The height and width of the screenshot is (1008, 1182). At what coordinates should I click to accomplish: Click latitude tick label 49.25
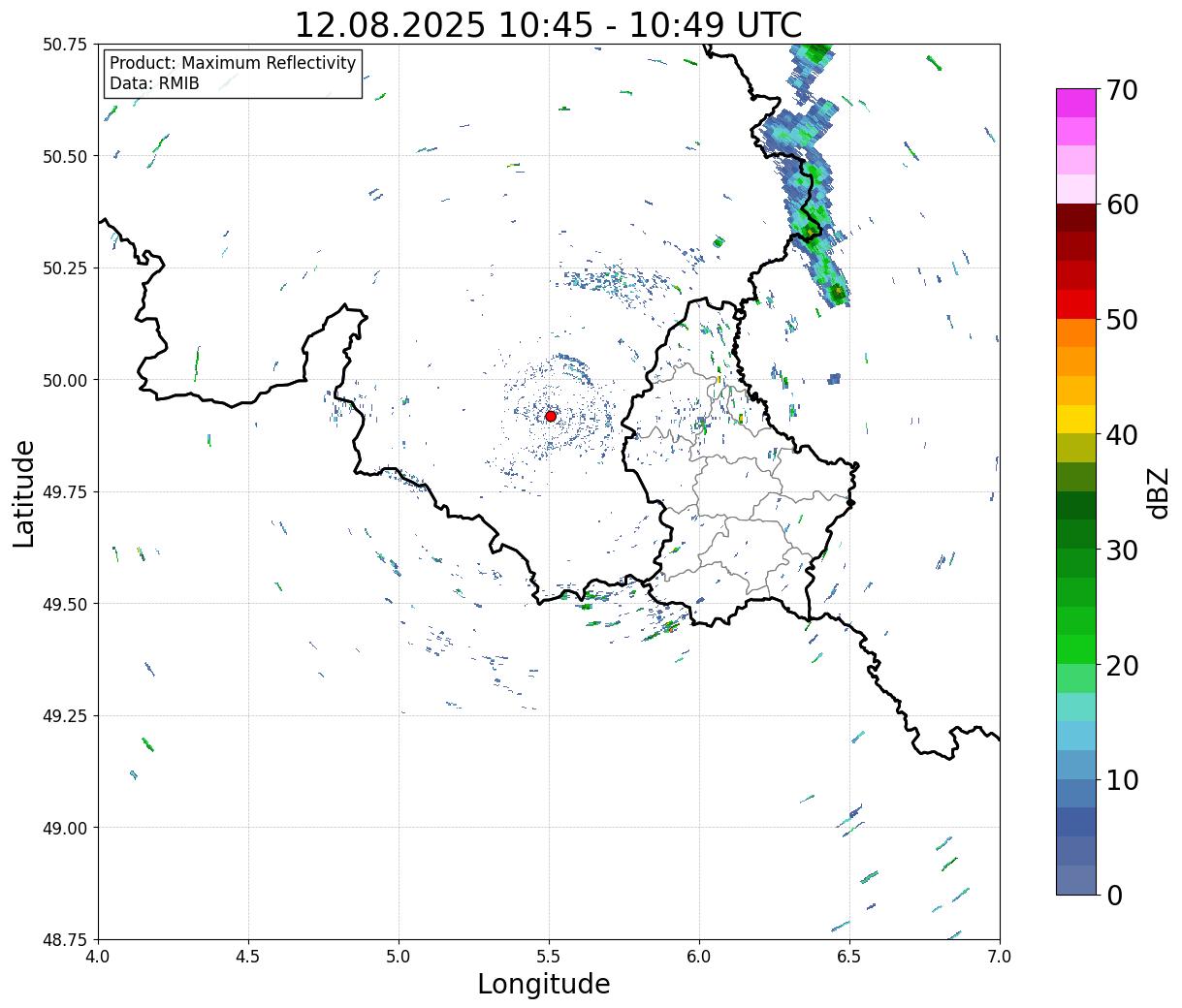tap(65, 716)
